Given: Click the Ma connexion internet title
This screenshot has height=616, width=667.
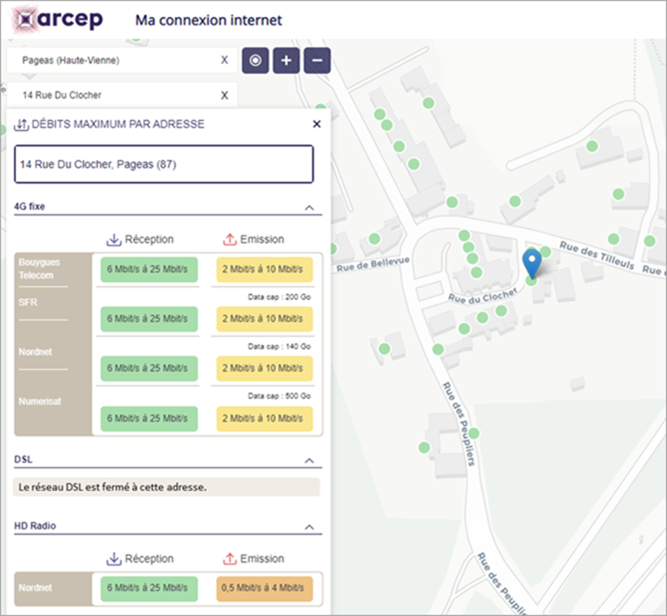Looking at the screenshot, I should point(208,20).
